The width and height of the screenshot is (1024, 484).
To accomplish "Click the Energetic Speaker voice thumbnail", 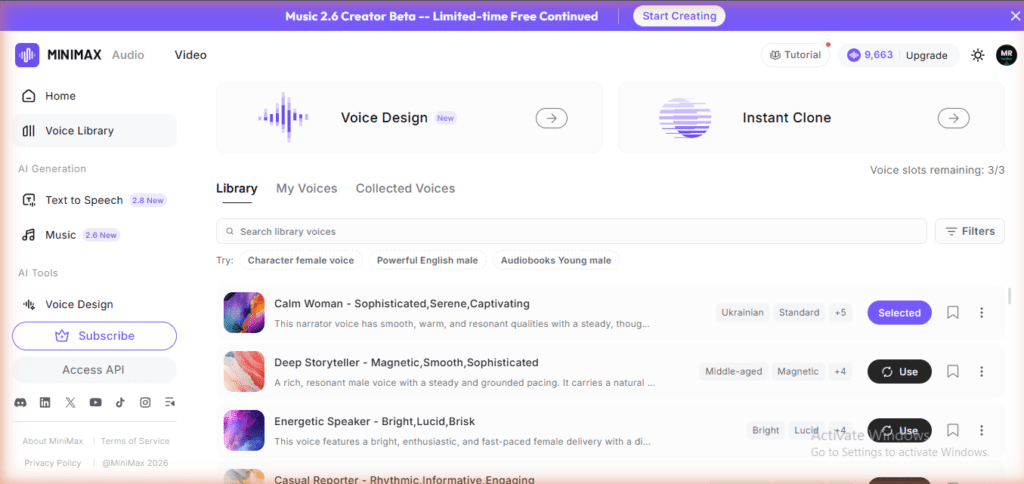I will coord(244,430).
